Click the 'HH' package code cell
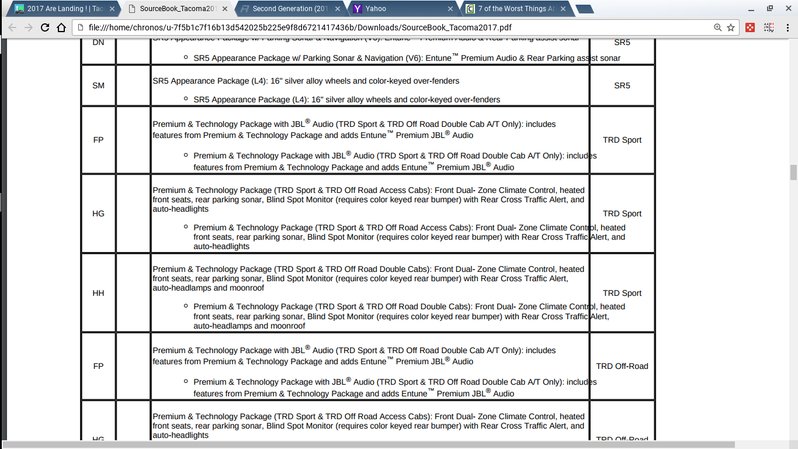 [x=98, y=293]
